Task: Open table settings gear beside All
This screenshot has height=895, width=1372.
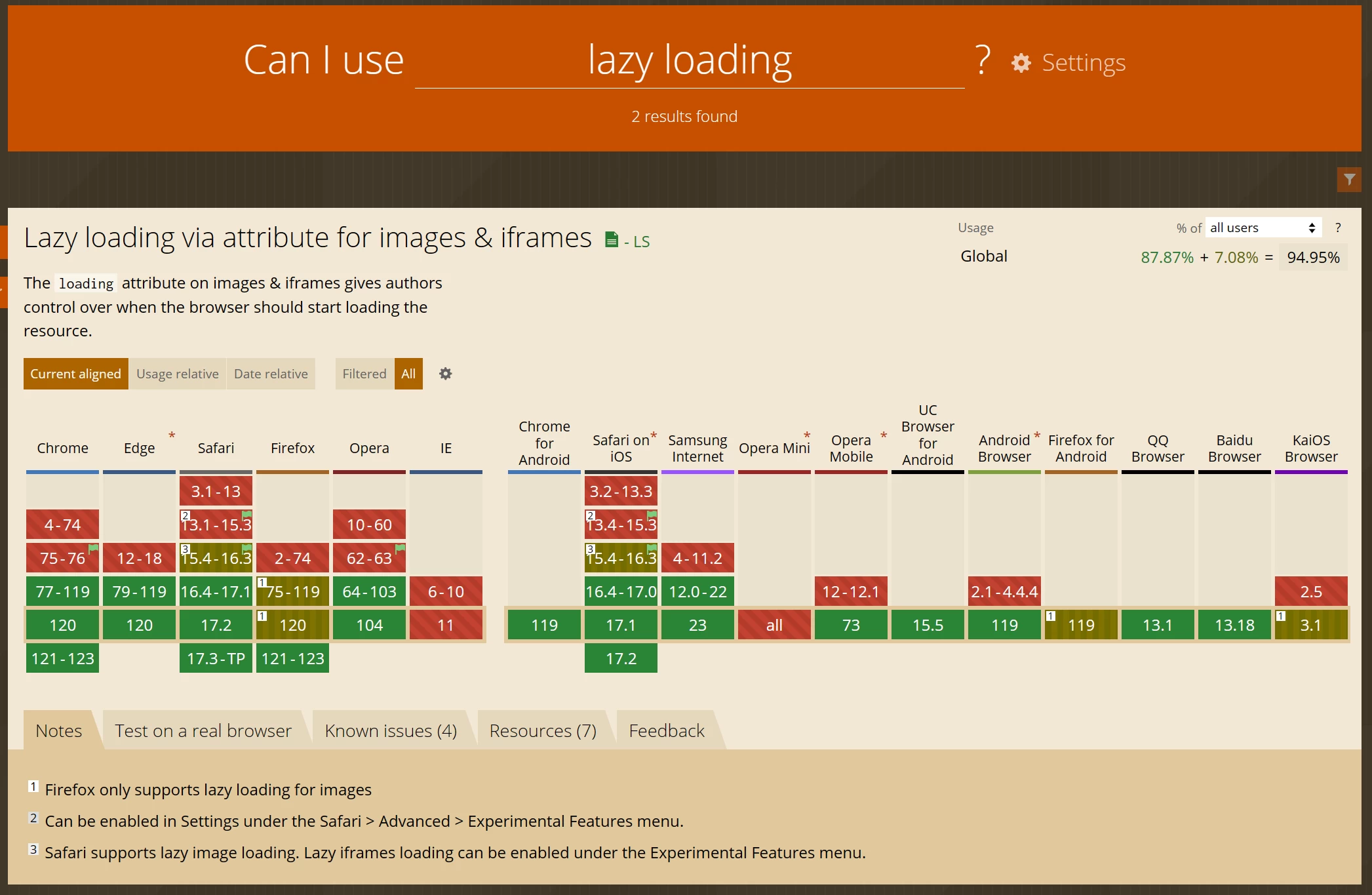Action: (x=445, y=374)
